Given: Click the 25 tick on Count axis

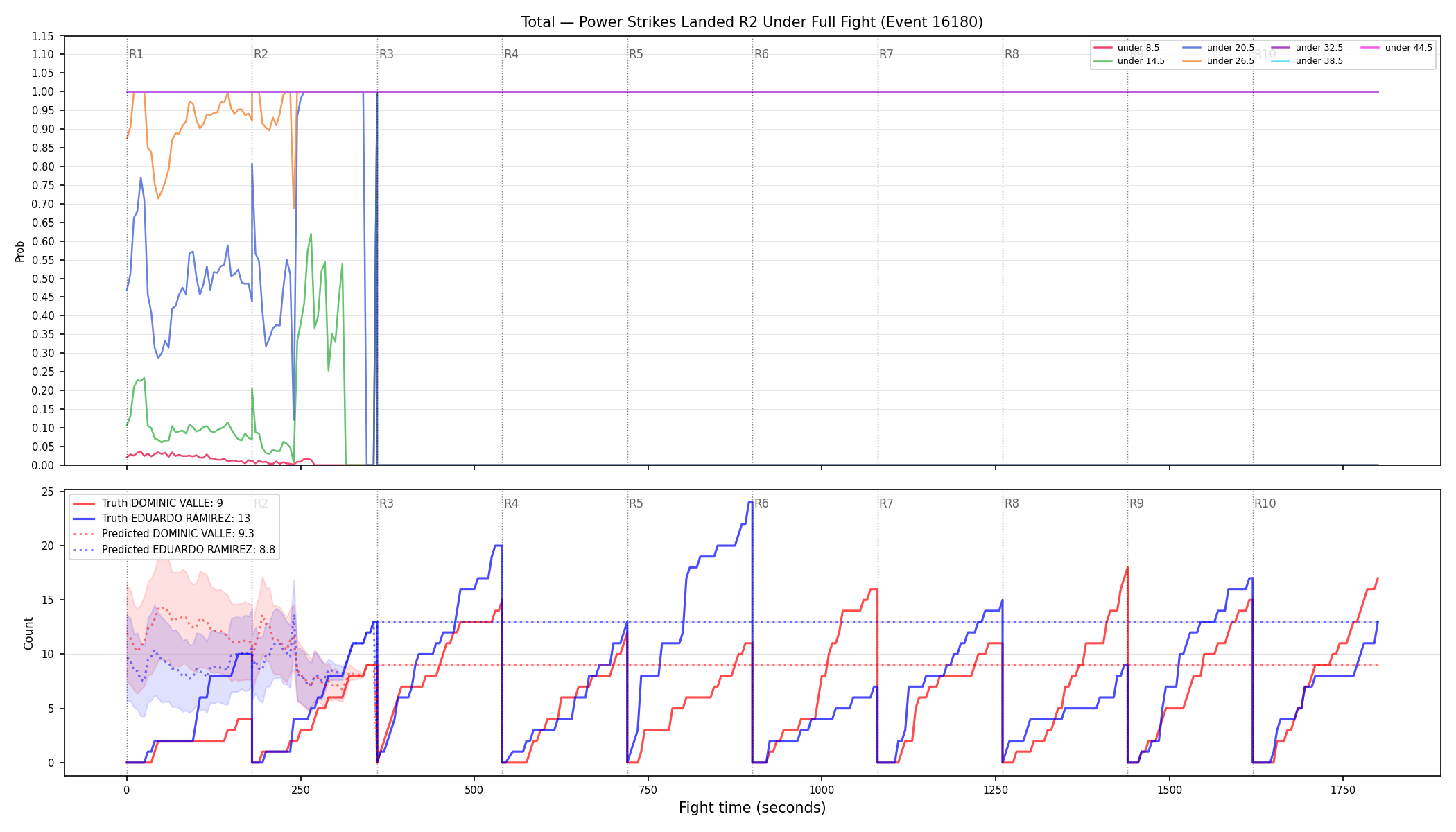Looking at the screenshot, I should (x=48, y=492).
